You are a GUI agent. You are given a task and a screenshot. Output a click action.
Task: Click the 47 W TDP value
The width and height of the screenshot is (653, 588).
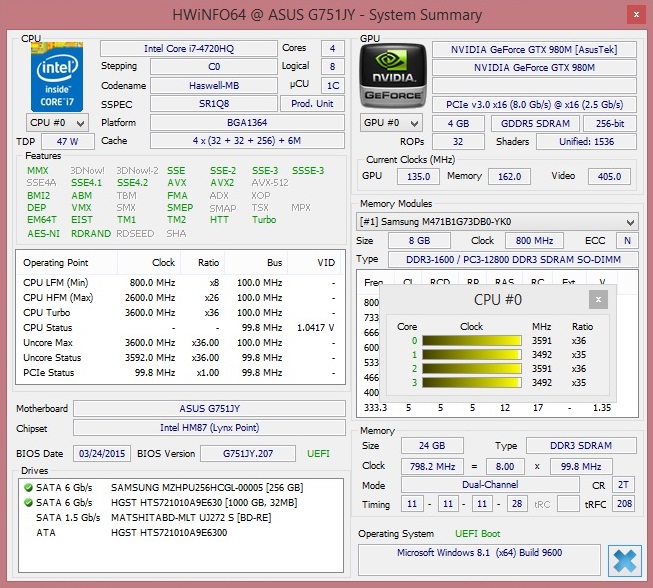coord(67,141)
